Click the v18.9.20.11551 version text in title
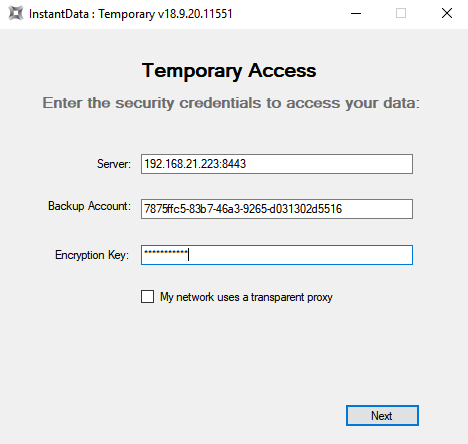 tap(195, 14)
